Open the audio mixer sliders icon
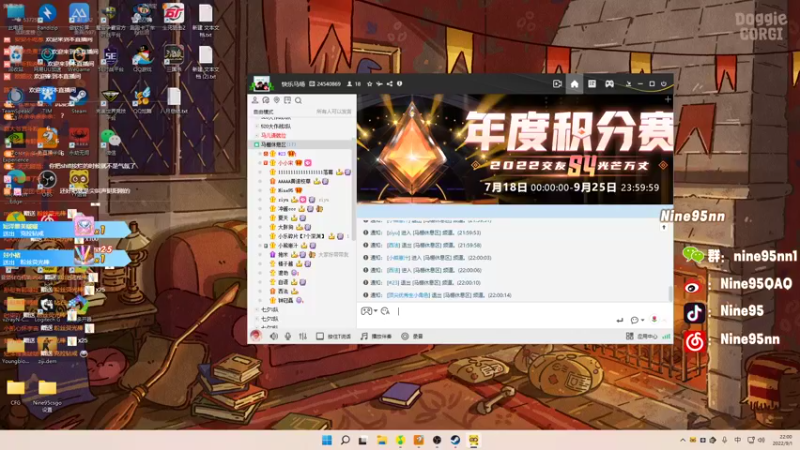This screenshot has width=800, height=450. (303, 336)
